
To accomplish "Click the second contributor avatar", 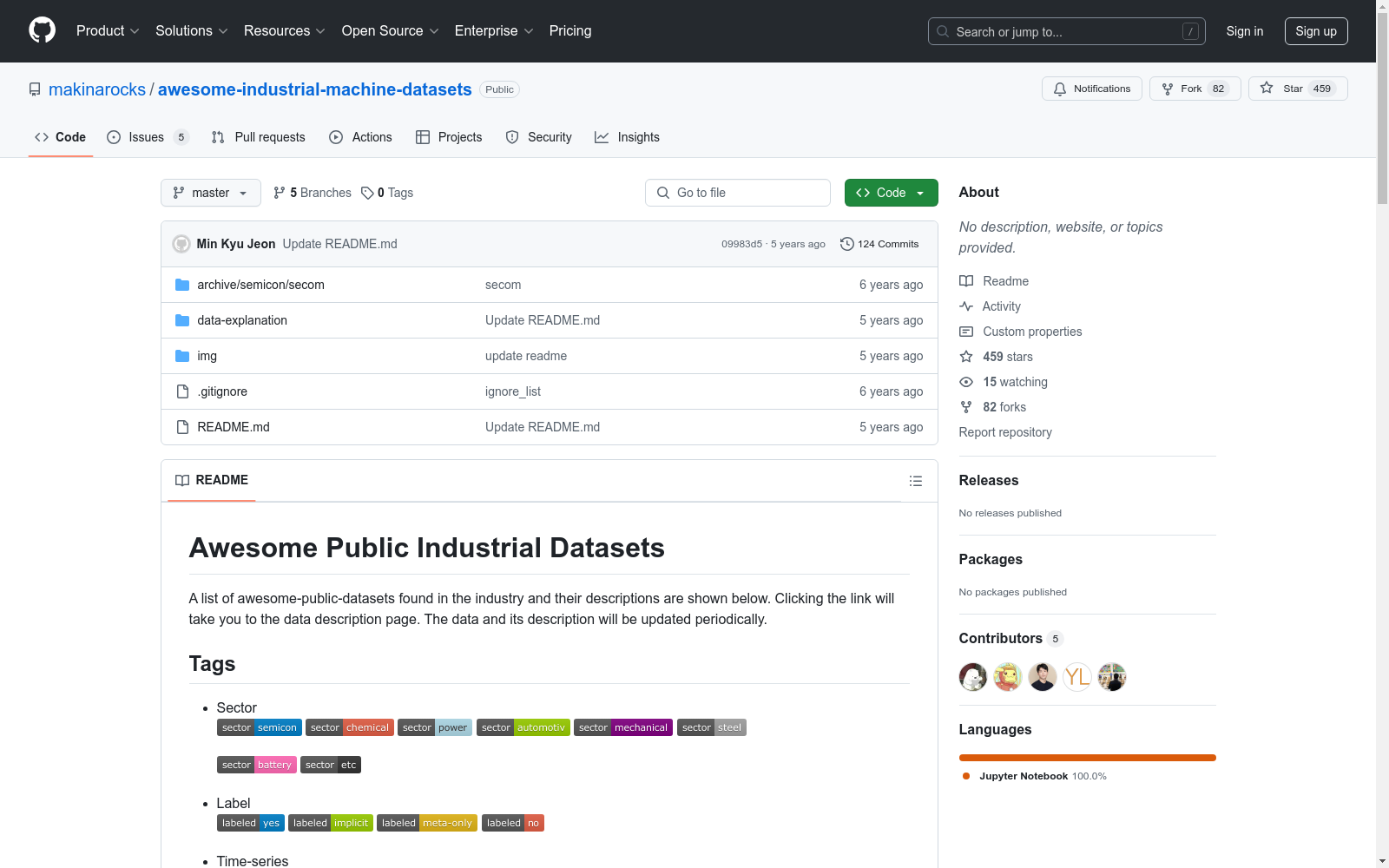I will (x=1008, y=677).
